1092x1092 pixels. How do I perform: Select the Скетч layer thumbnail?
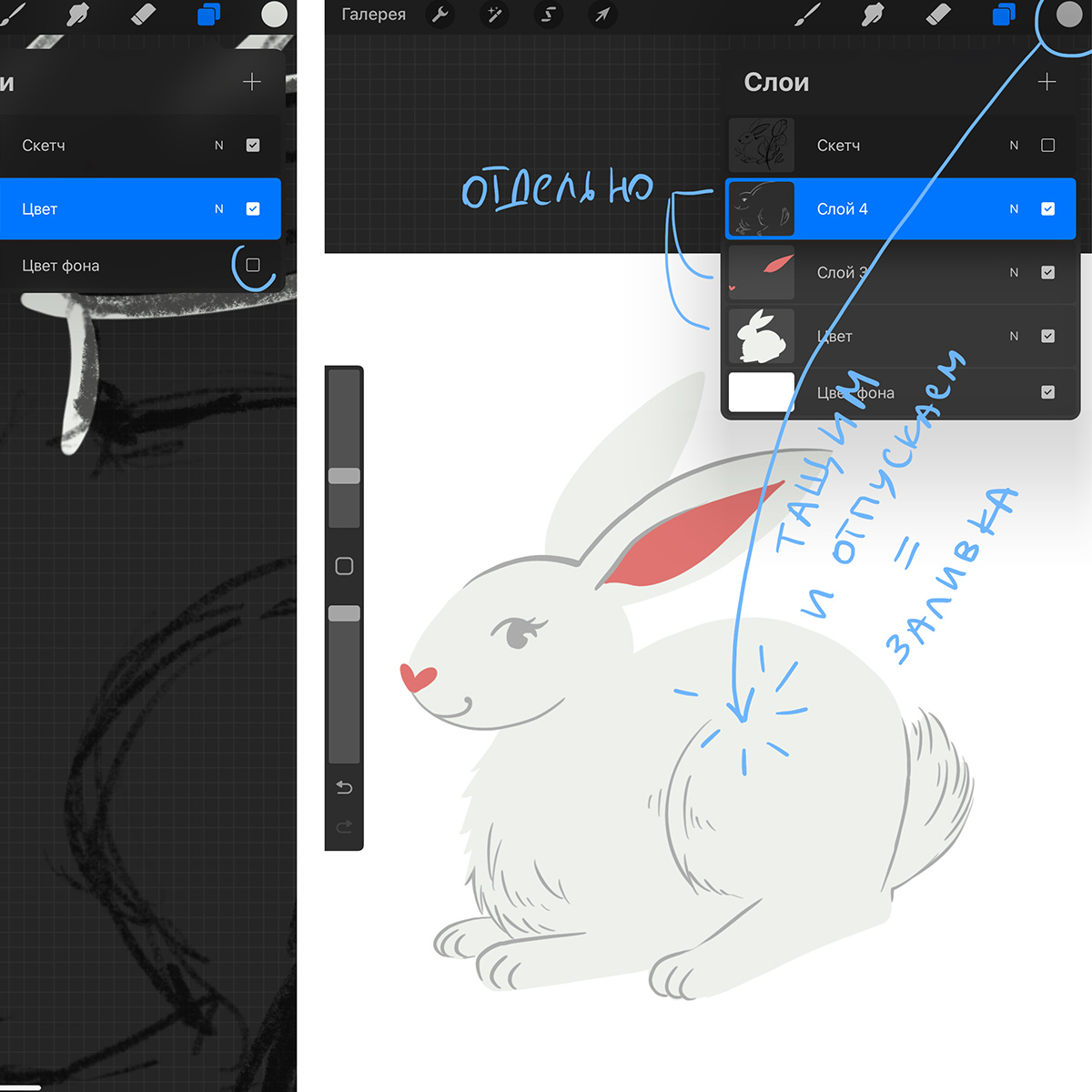point(762,146)
